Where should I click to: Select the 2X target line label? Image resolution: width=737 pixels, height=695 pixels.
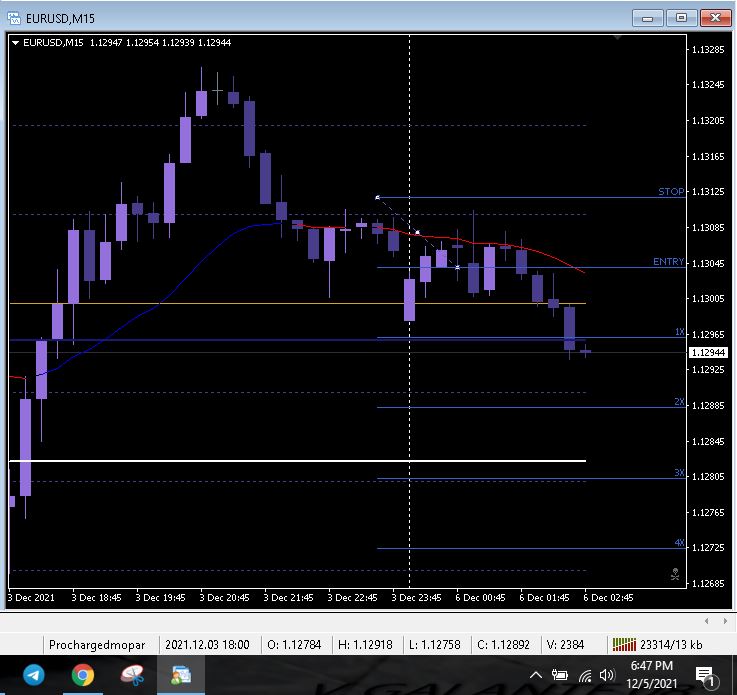pyautogui.click(x=679, y=402)
